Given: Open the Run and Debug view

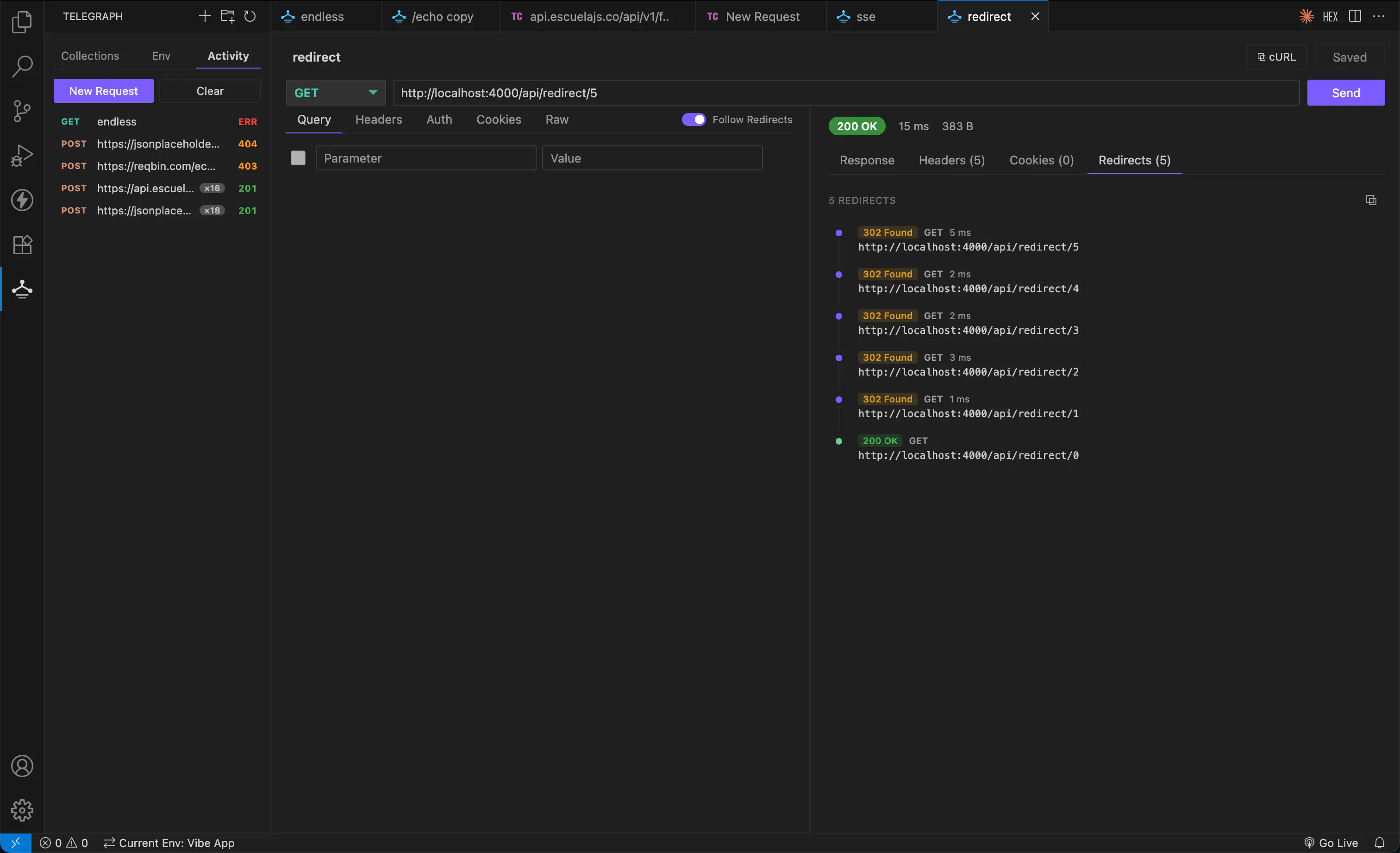Looking at the screenshot, I should coord(22,155).
